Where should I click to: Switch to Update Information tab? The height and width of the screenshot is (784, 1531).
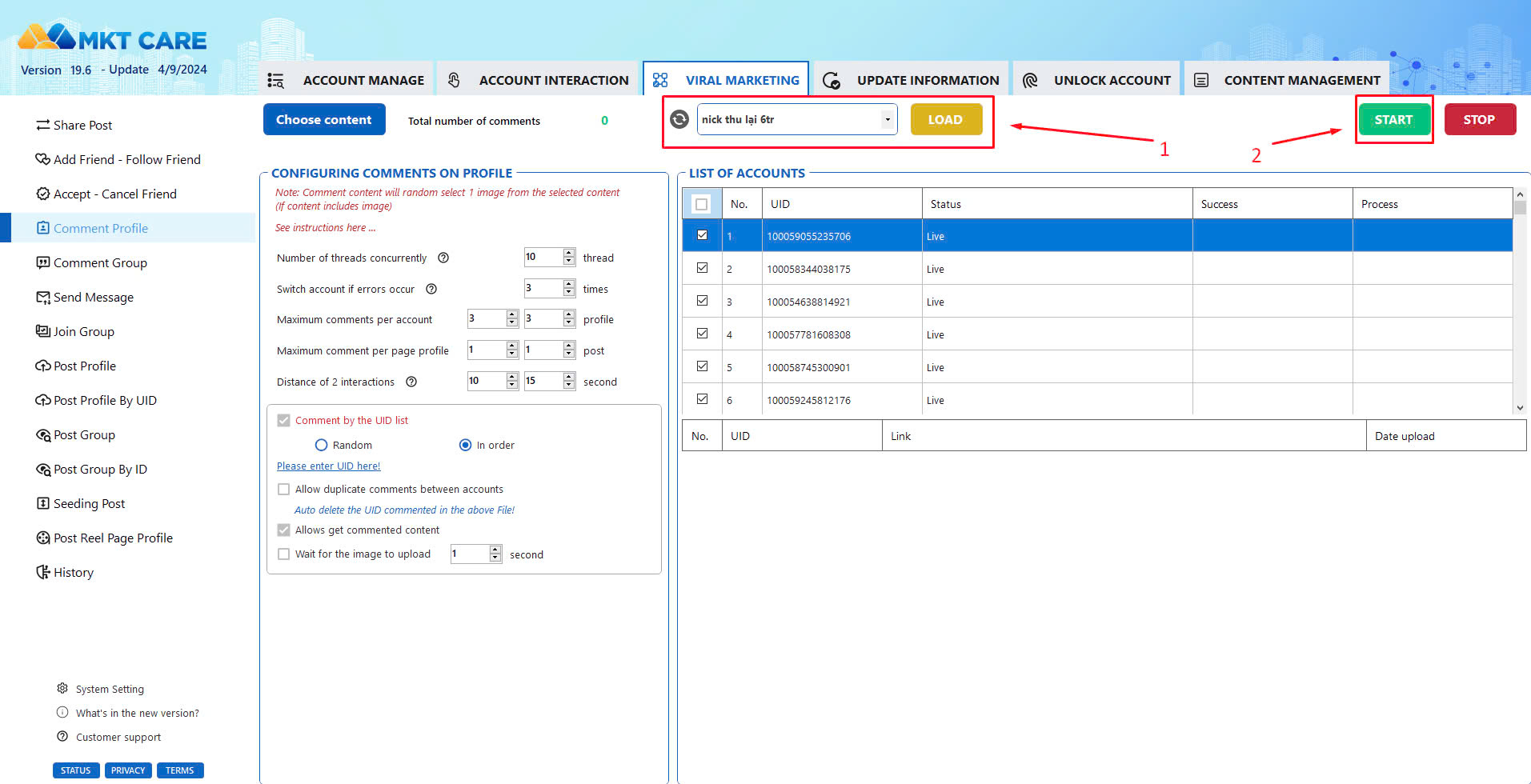coord(911,80)
